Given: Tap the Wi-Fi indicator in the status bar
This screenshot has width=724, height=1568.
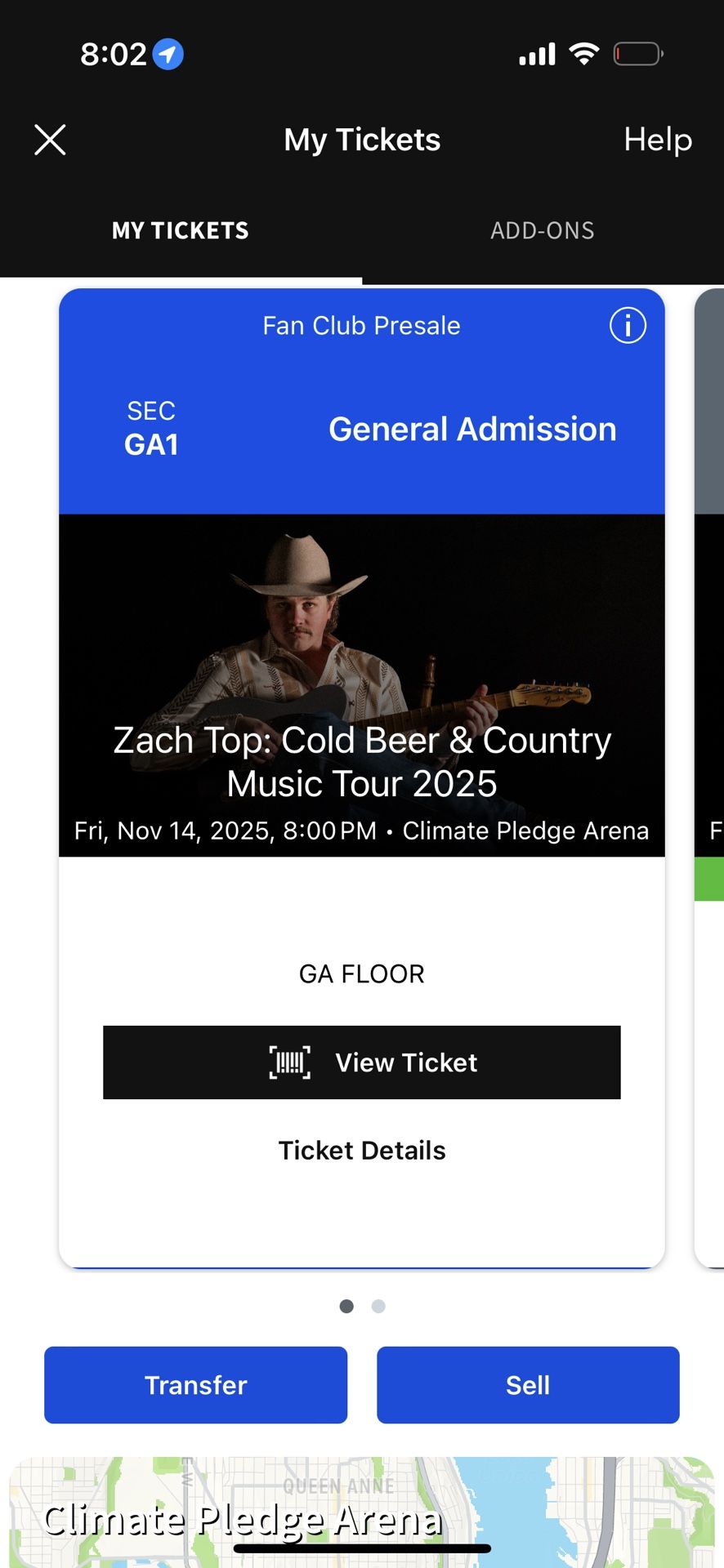Looking at the screenshot, I should 583,53.
